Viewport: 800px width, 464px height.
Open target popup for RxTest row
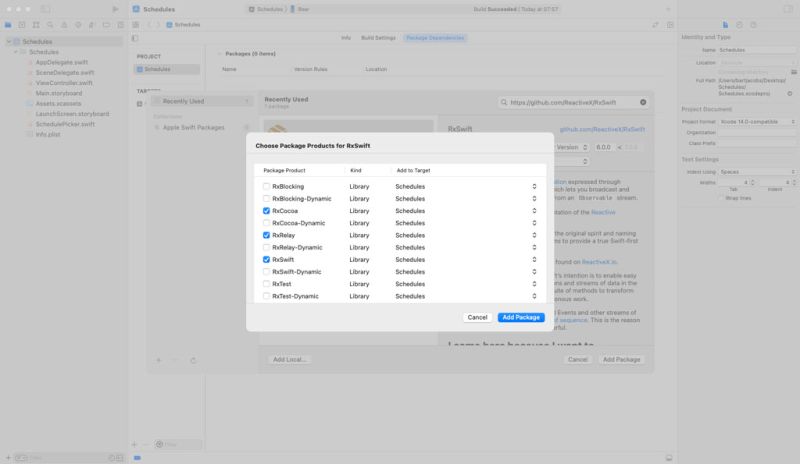pyautogui.click(x=534, y=284)
